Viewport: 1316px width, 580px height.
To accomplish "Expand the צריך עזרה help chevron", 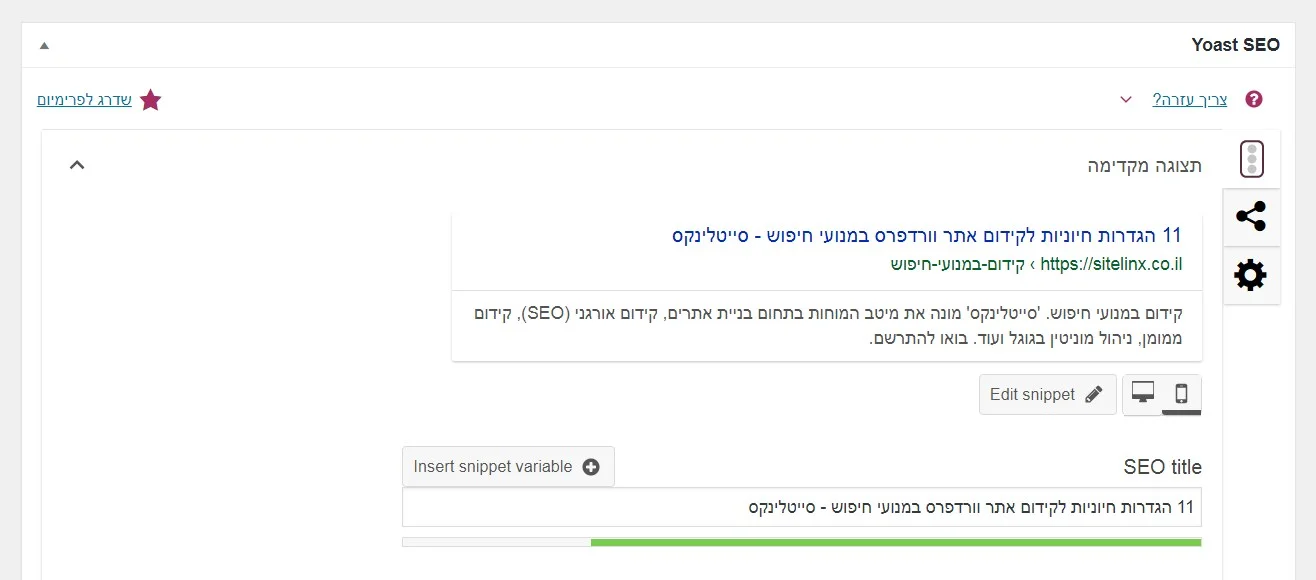I will click(1126, 99).
